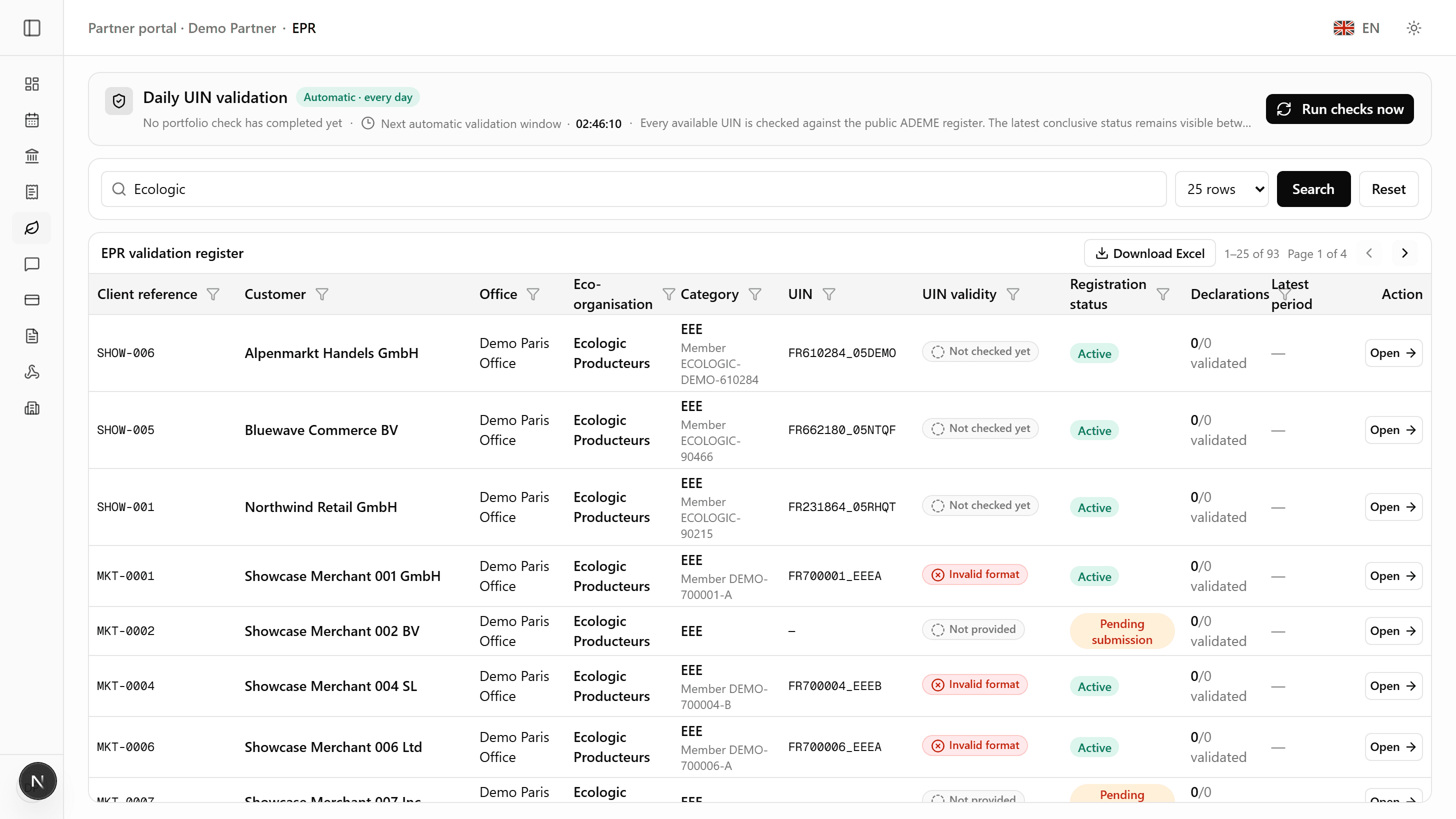The width and height of the screenshot is (1456, 819).
Task: Open Office column filter
Action: point(533,294)
